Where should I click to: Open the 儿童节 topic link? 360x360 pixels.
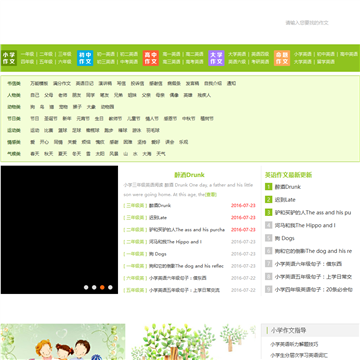click(x=133, y=119)
